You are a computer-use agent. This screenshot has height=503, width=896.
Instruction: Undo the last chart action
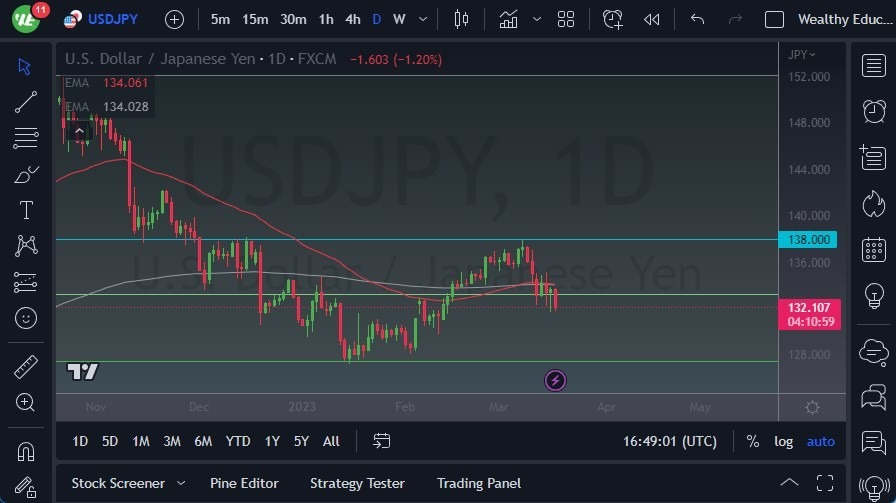click(x=697, y=19)
